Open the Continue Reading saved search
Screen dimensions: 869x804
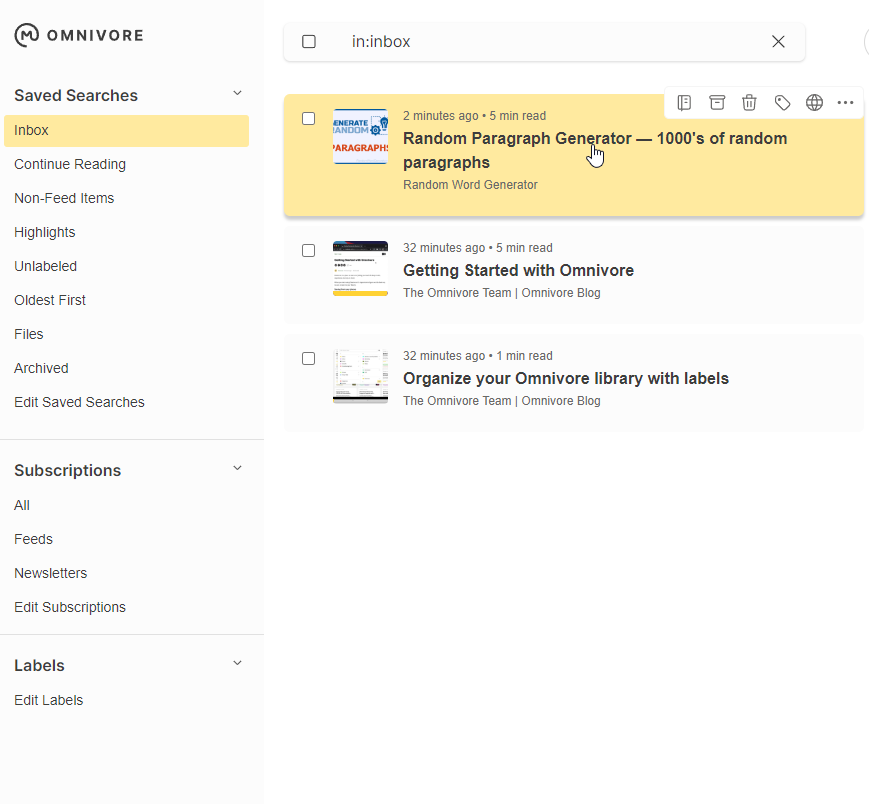click(x=70, y=164)
